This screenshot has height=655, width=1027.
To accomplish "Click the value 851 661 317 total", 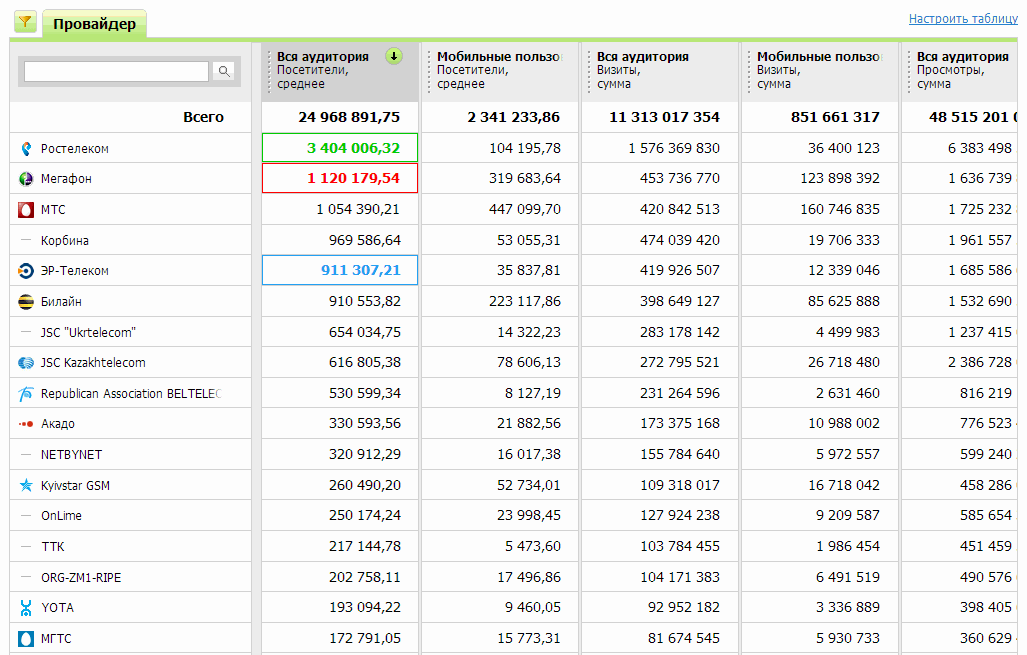I will click(835, 117).
